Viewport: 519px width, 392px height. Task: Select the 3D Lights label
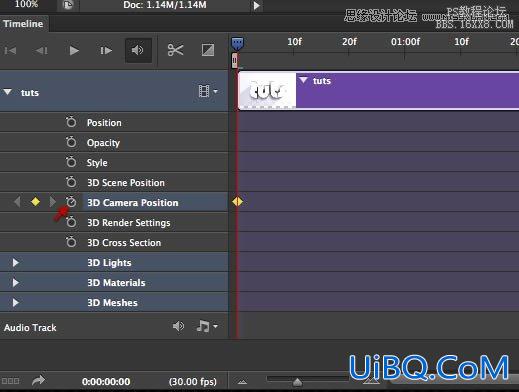click(109, 263)
